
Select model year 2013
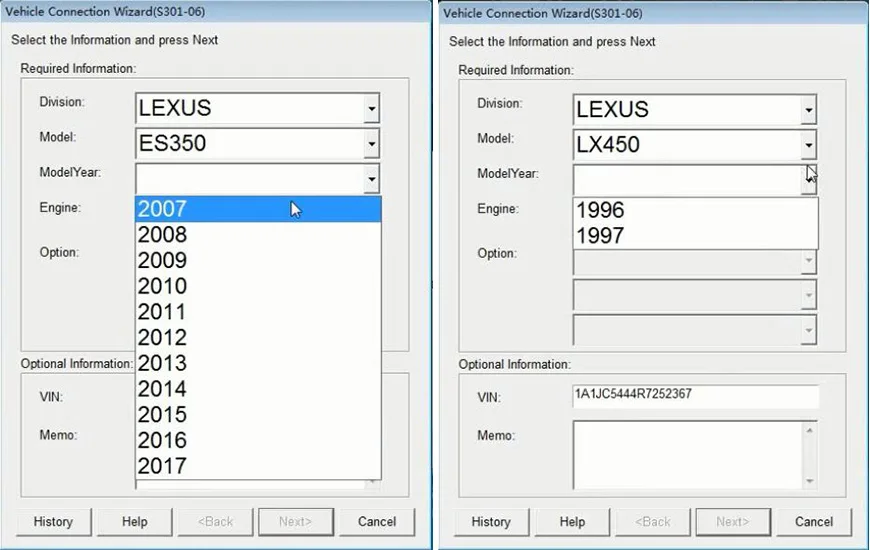click(258, 363)
